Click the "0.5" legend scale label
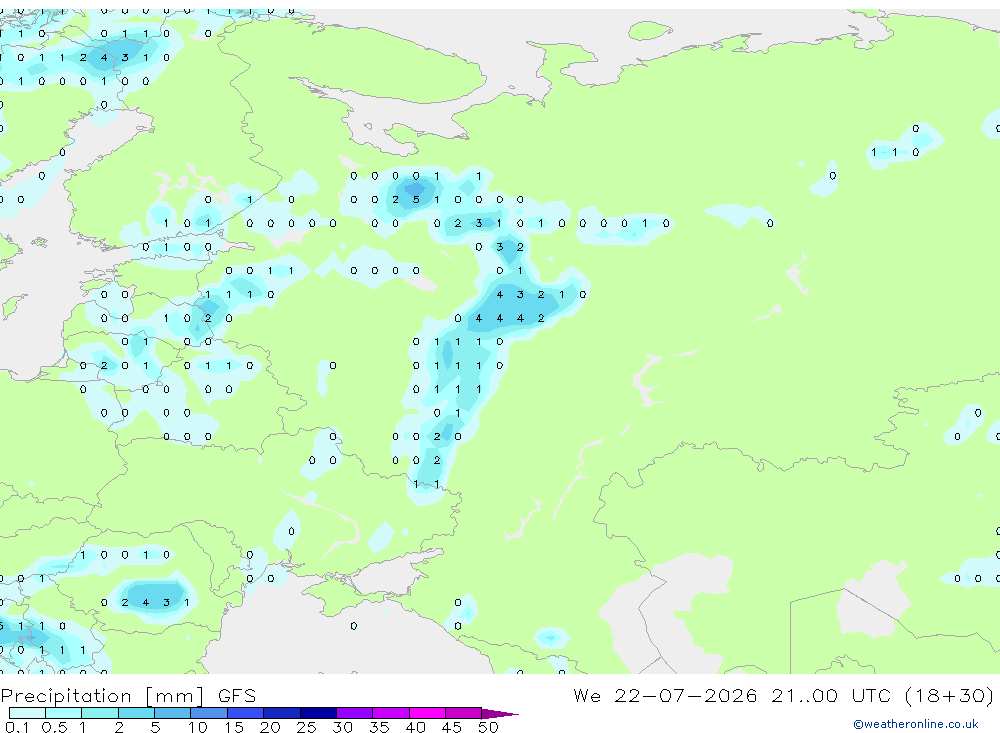The height and width of the screenshot is (733, 1000). [x=54, y=727]
